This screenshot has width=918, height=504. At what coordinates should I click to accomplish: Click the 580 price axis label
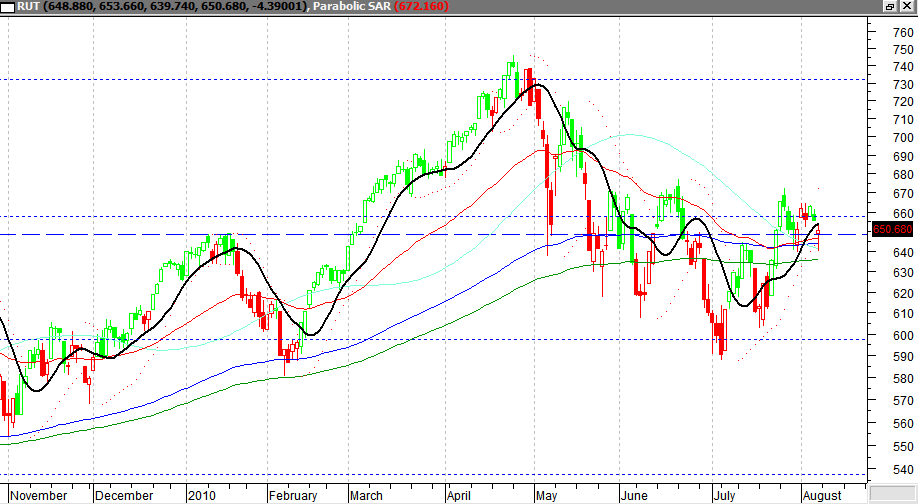pos(903,379)
